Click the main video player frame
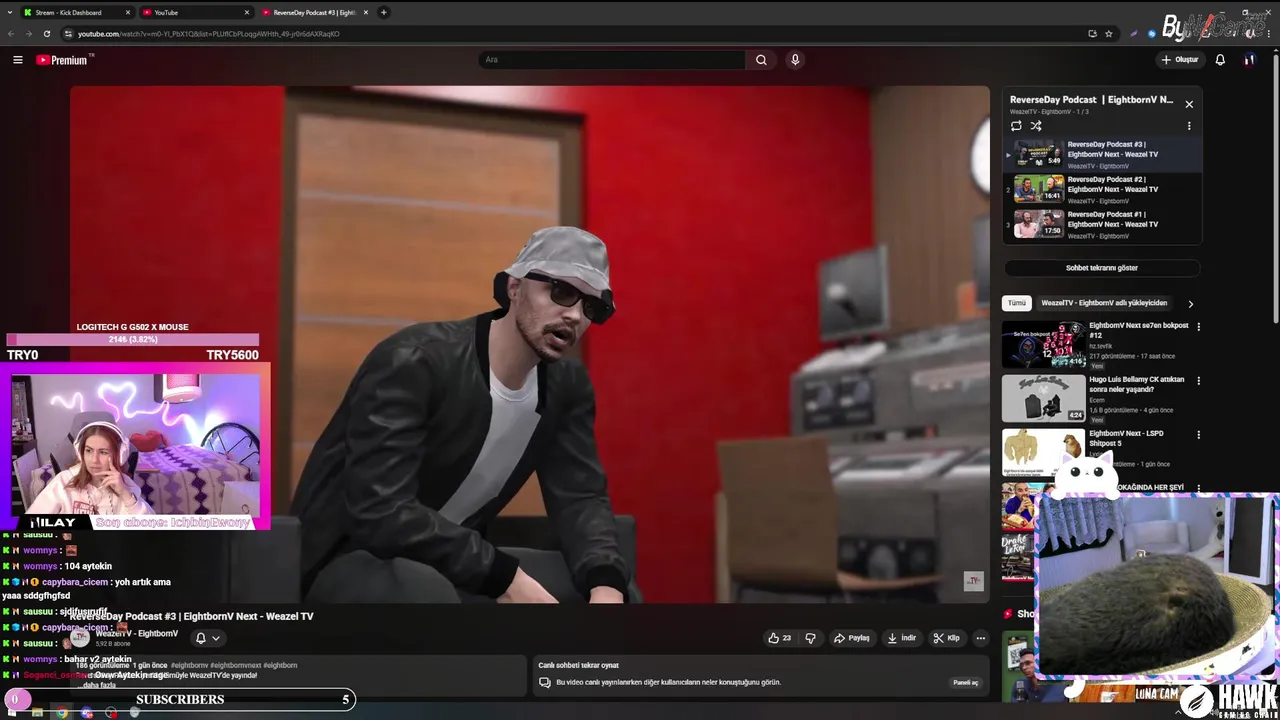Image resolution: width=1280 pixels, height=720 pixels. tap(529, 344)
